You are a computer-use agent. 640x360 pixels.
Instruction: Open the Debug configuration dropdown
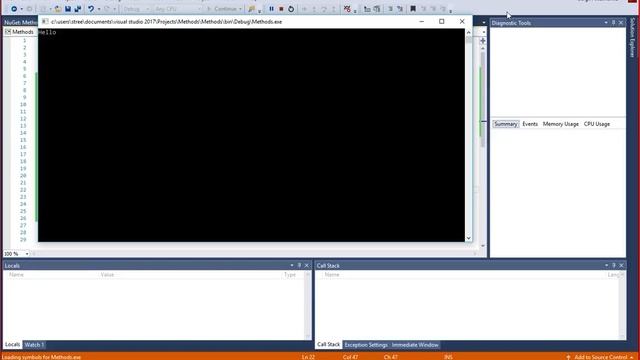pos(136,9)
